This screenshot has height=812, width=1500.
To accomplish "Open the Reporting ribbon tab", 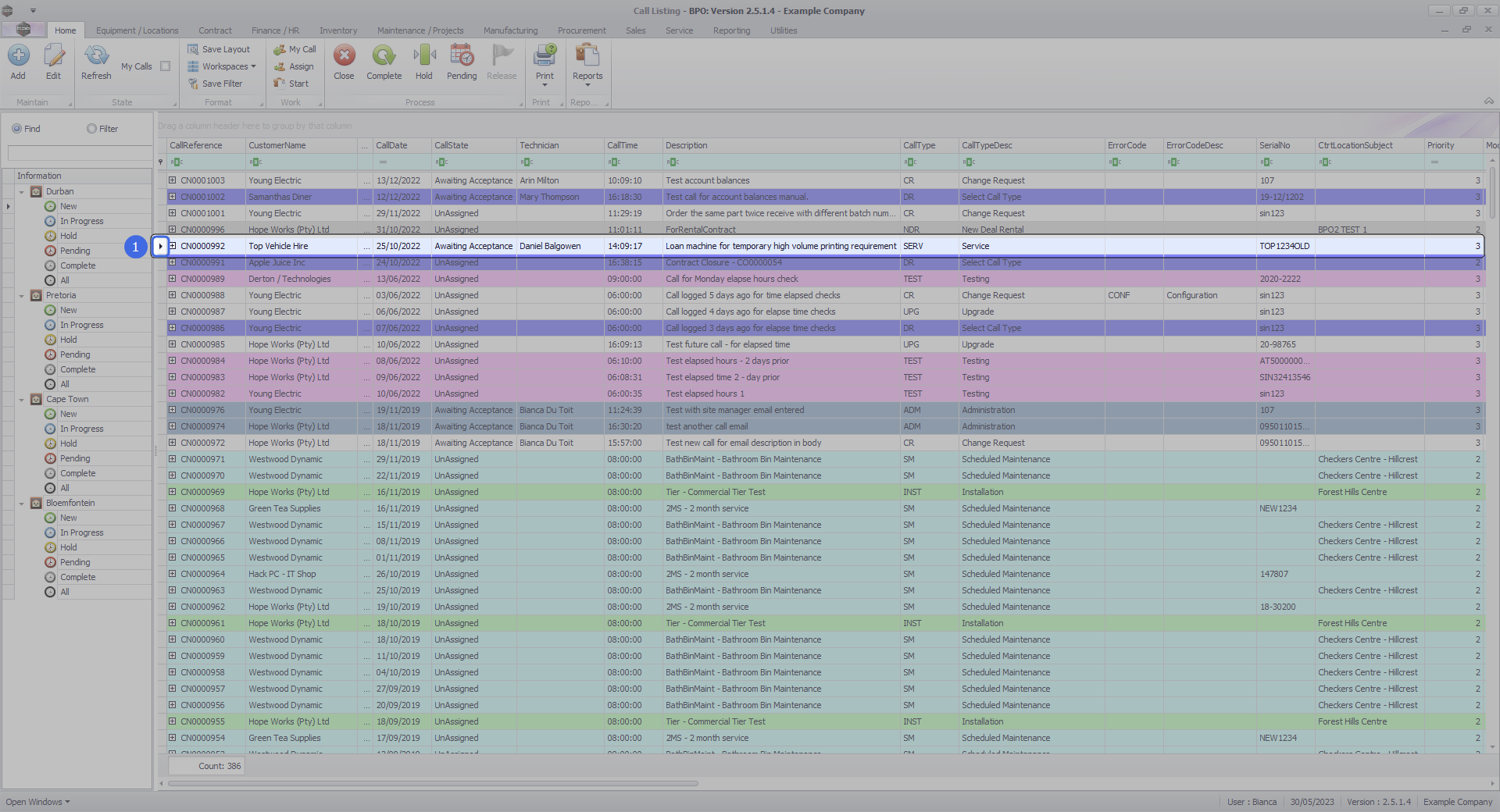I will (731, 30).
